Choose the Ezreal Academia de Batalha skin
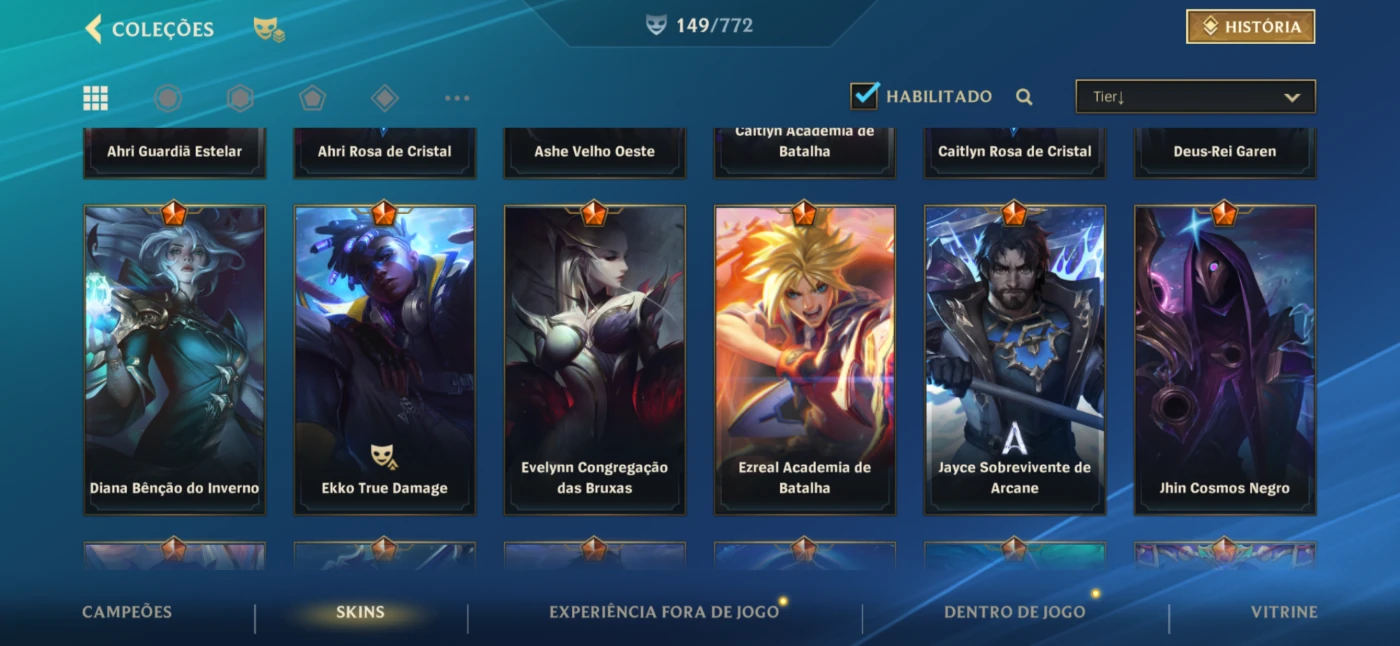1400x646 pixels. [804, 360]
